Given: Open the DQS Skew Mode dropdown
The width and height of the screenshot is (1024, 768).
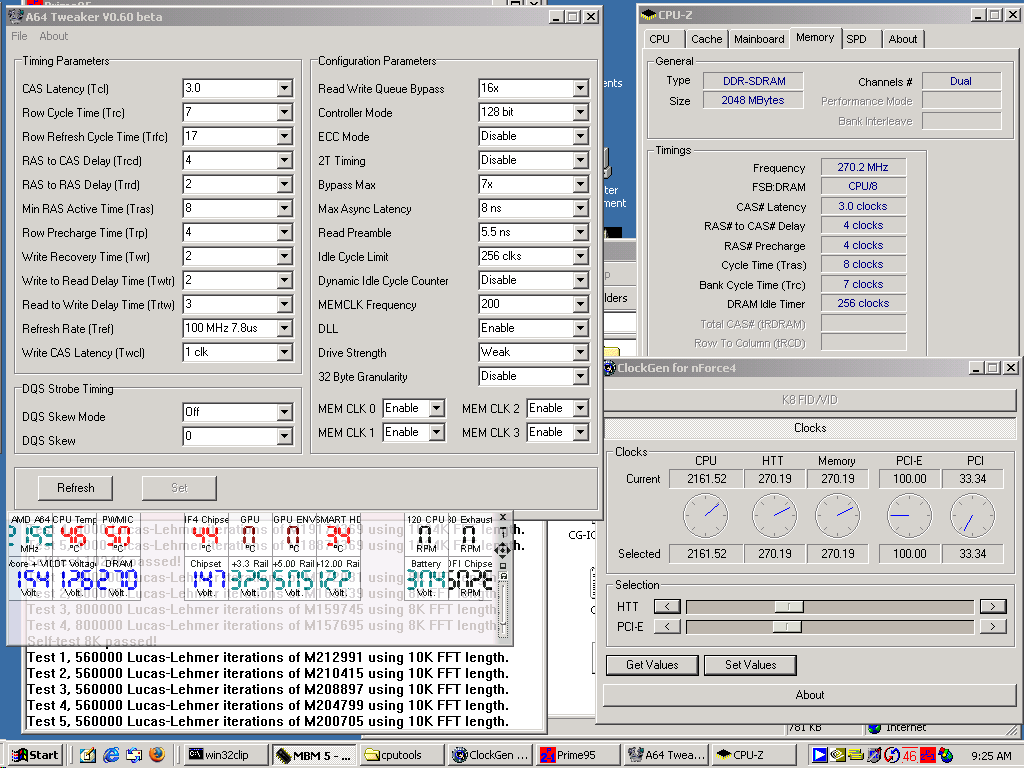Looking at the screenshot, I should tap(285, 412).
